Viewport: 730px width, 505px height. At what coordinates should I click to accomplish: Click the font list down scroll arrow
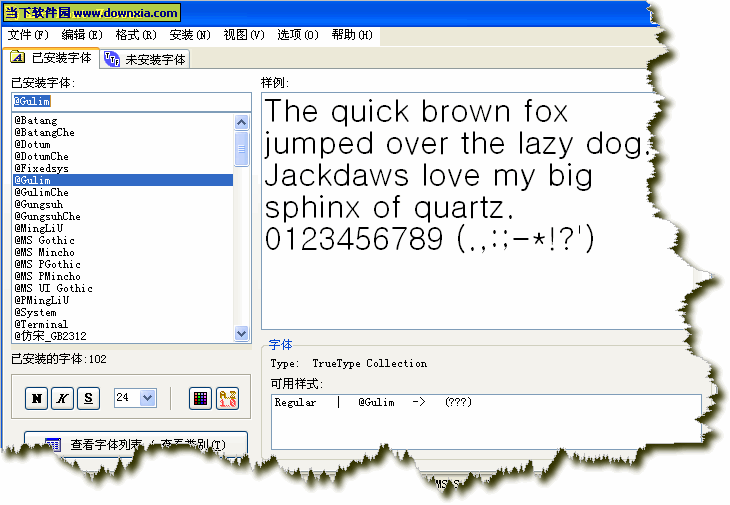tap(242, 333)
